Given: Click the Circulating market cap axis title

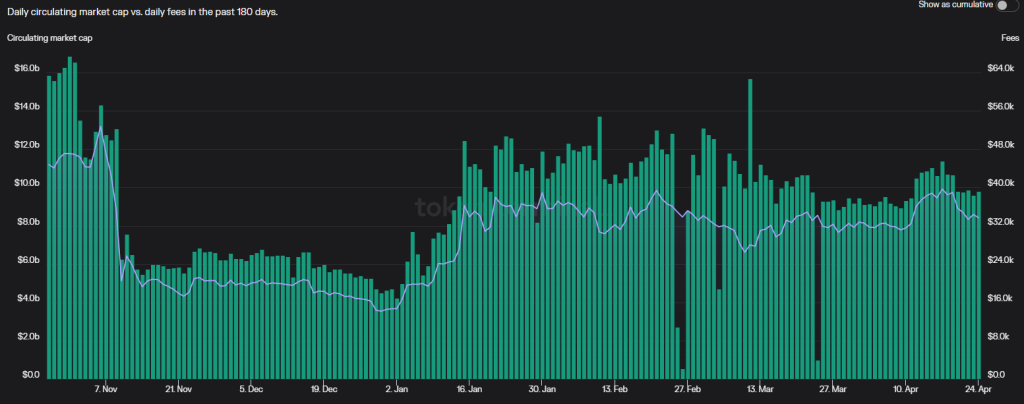Looking at the screenshot, I should pos(50,38).
